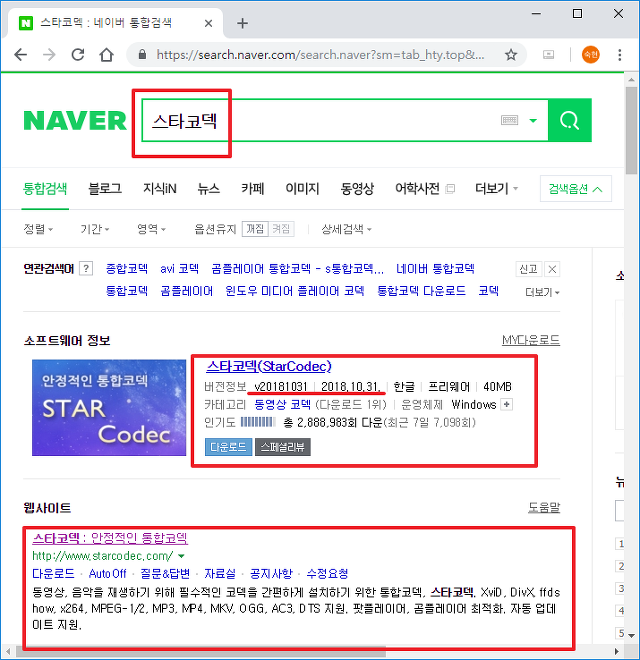Set 옵션유지 to 켜짐
Viewport: 640px width, 660px height.
(281, 229)
